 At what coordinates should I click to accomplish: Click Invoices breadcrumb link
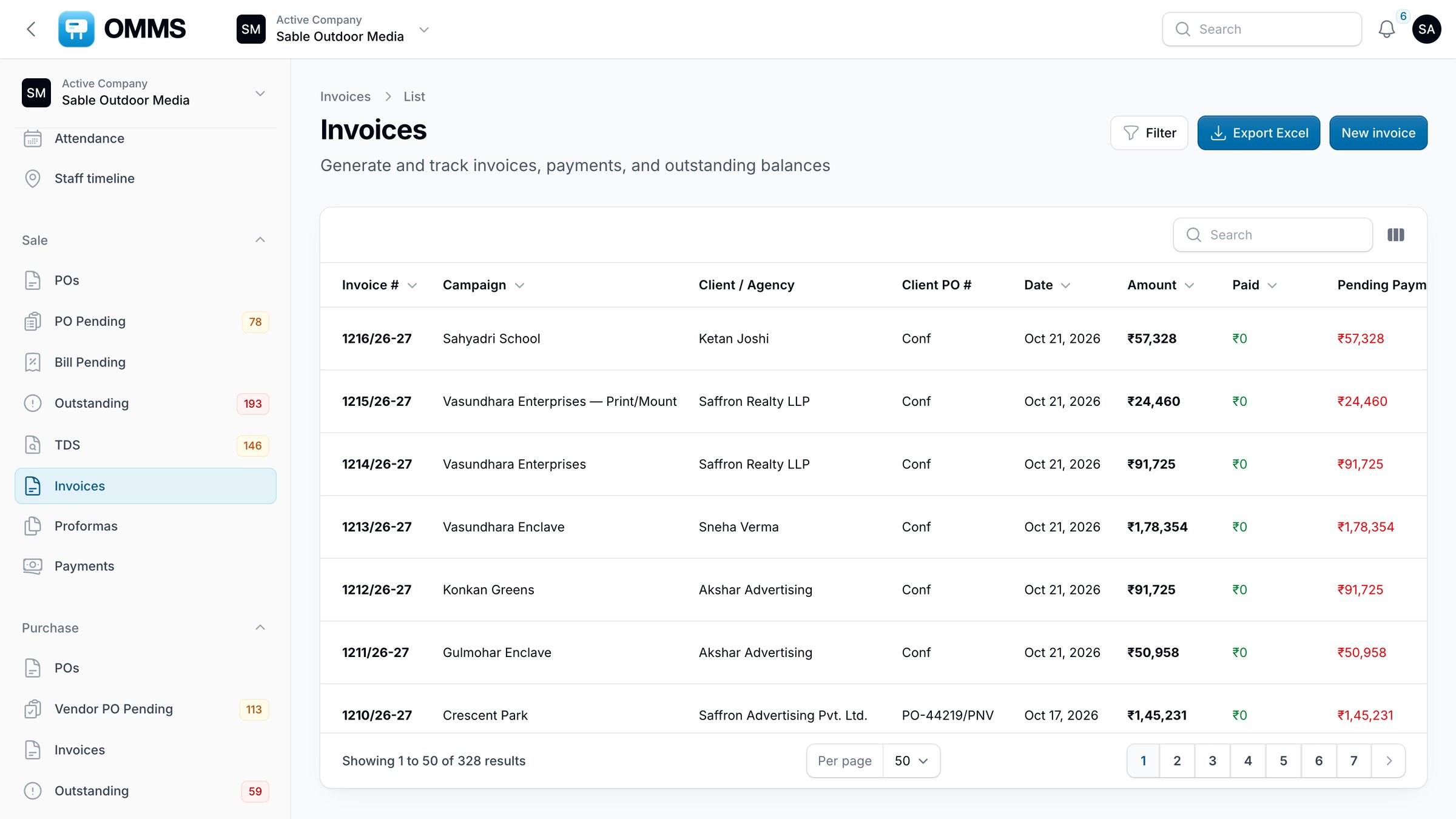345,96
